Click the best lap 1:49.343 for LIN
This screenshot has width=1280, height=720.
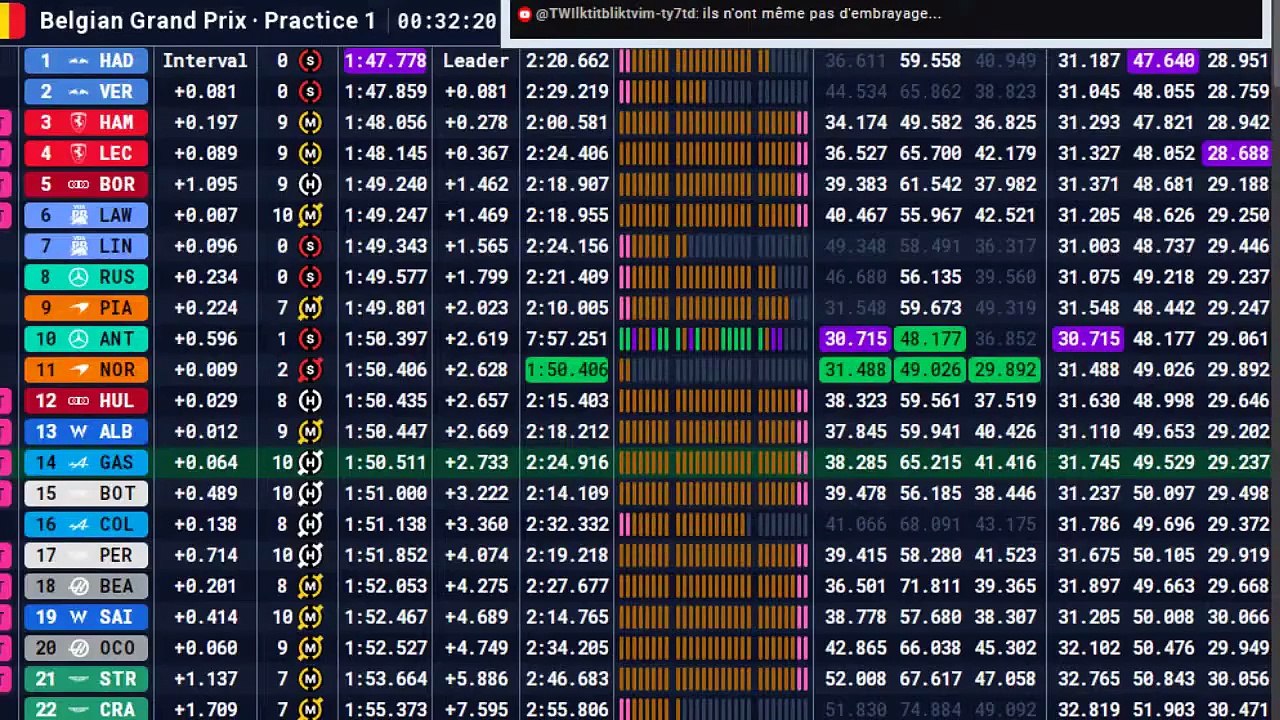point(385,247)
